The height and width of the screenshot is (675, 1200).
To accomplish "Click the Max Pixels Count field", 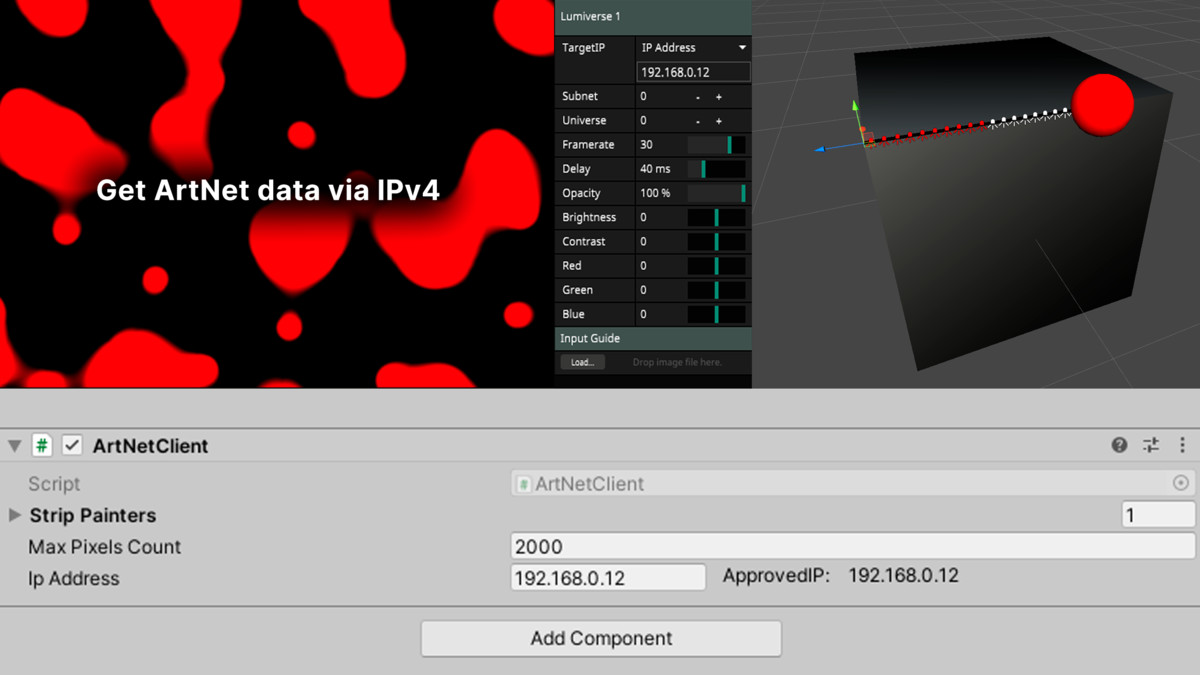I will (x=852, y=547).
